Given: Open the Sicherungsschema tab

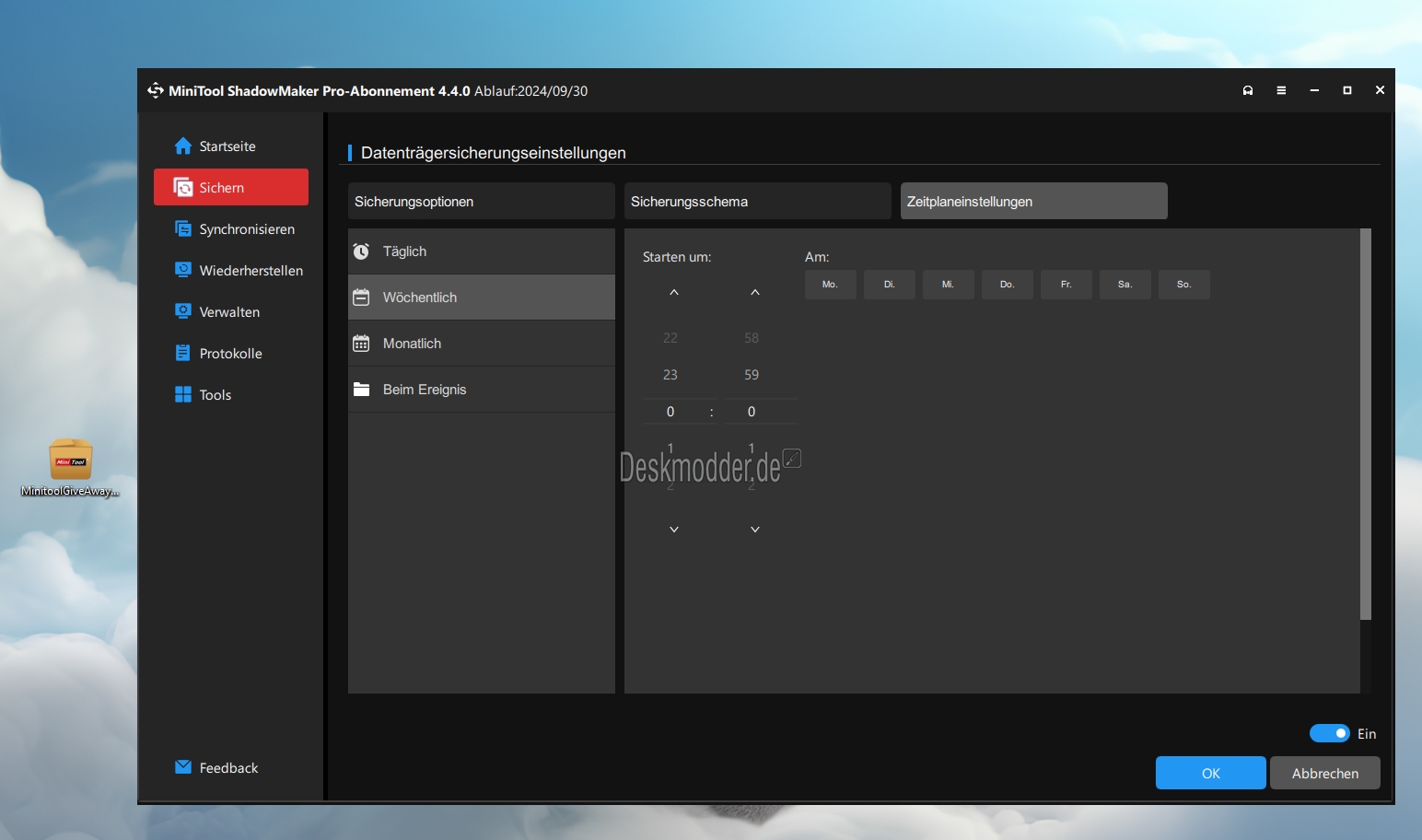Looking at the screenshot, I should click(x=758, y=201).
